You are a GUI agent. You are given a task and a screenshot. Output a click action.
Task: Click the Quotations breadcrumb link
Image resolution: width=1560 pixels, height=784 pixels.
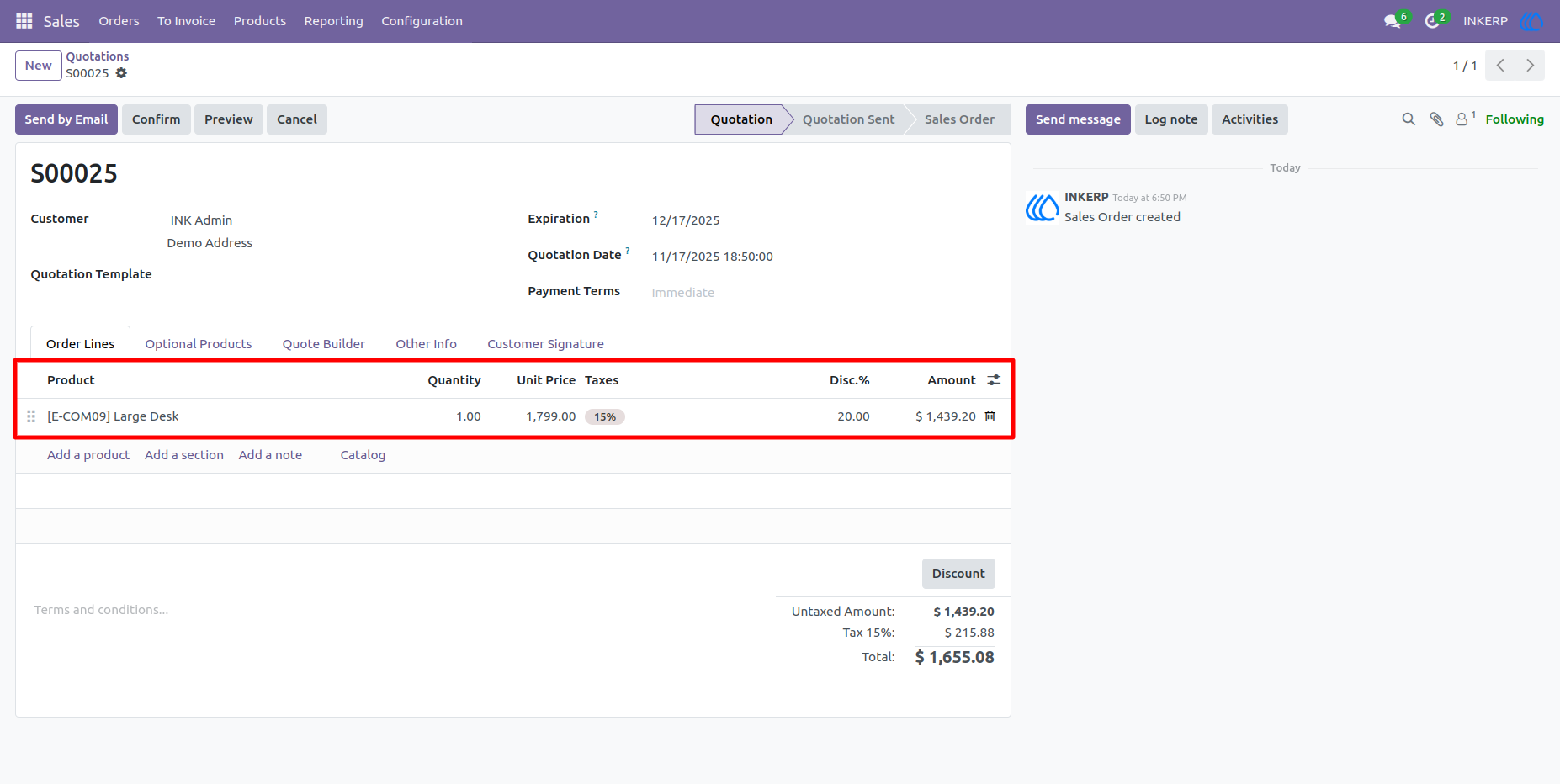pyautogui.click(x=98, y=56)
